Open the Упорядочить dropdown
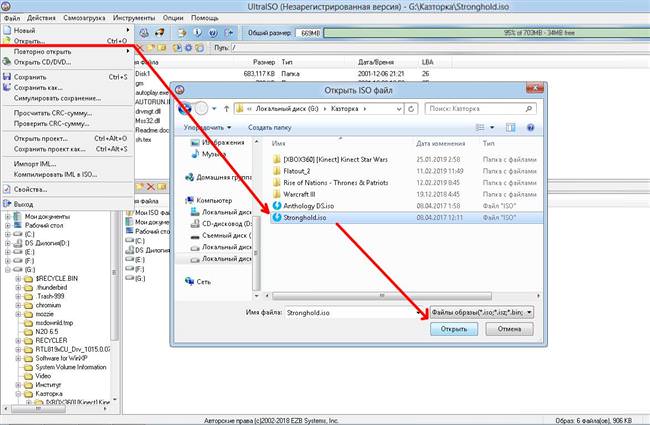 [207, 128]
